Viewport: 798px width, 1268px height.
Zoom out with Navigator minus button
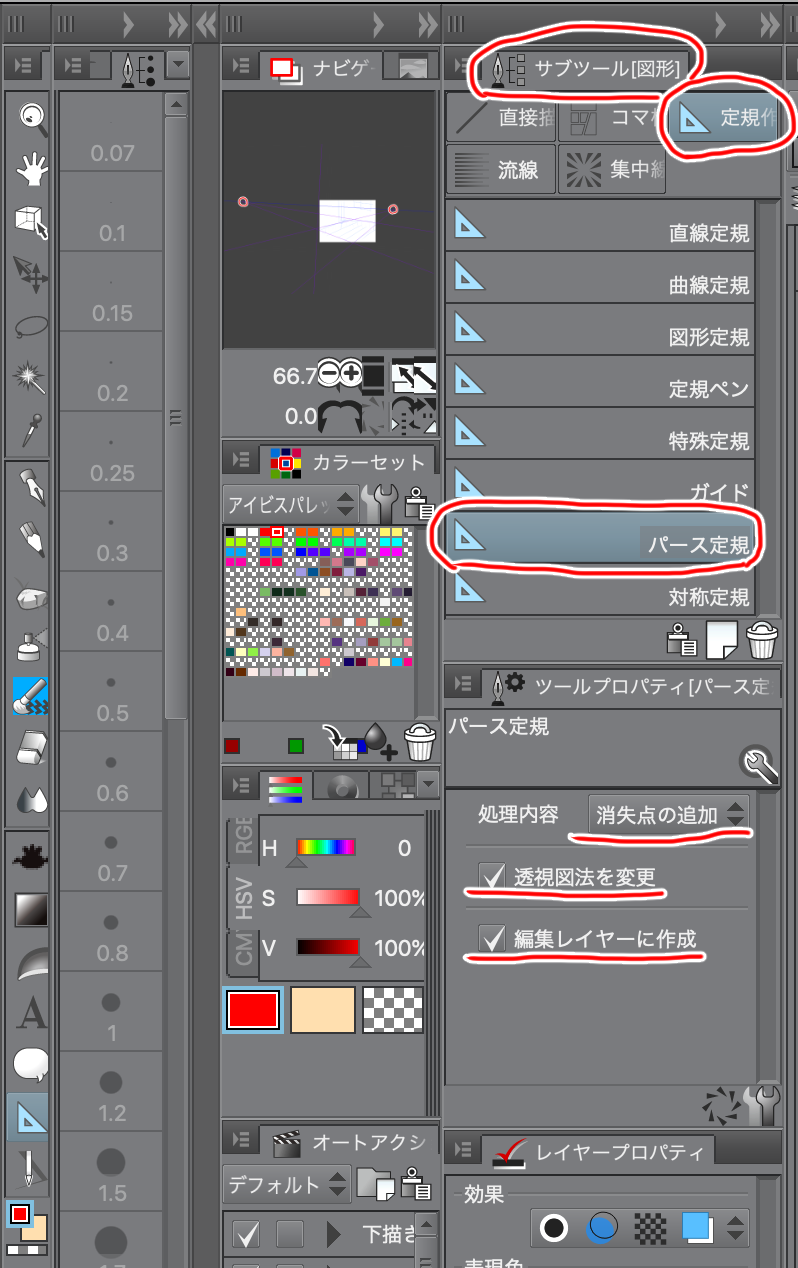pyautogui.click(x=329, y=374)
